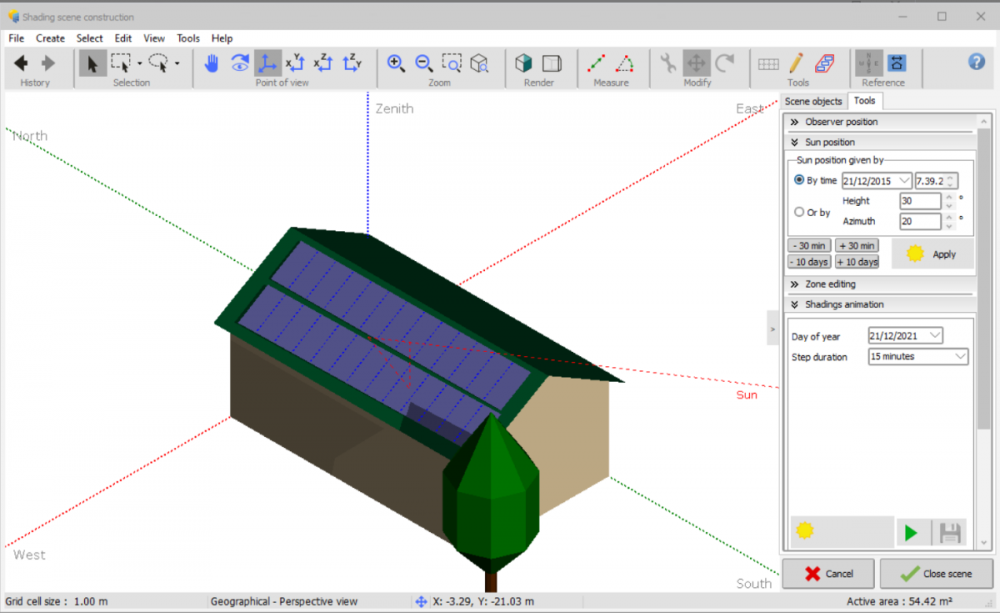Click the measure distance icon
This screenshot has width=1000, height=613.
(596, 63)
